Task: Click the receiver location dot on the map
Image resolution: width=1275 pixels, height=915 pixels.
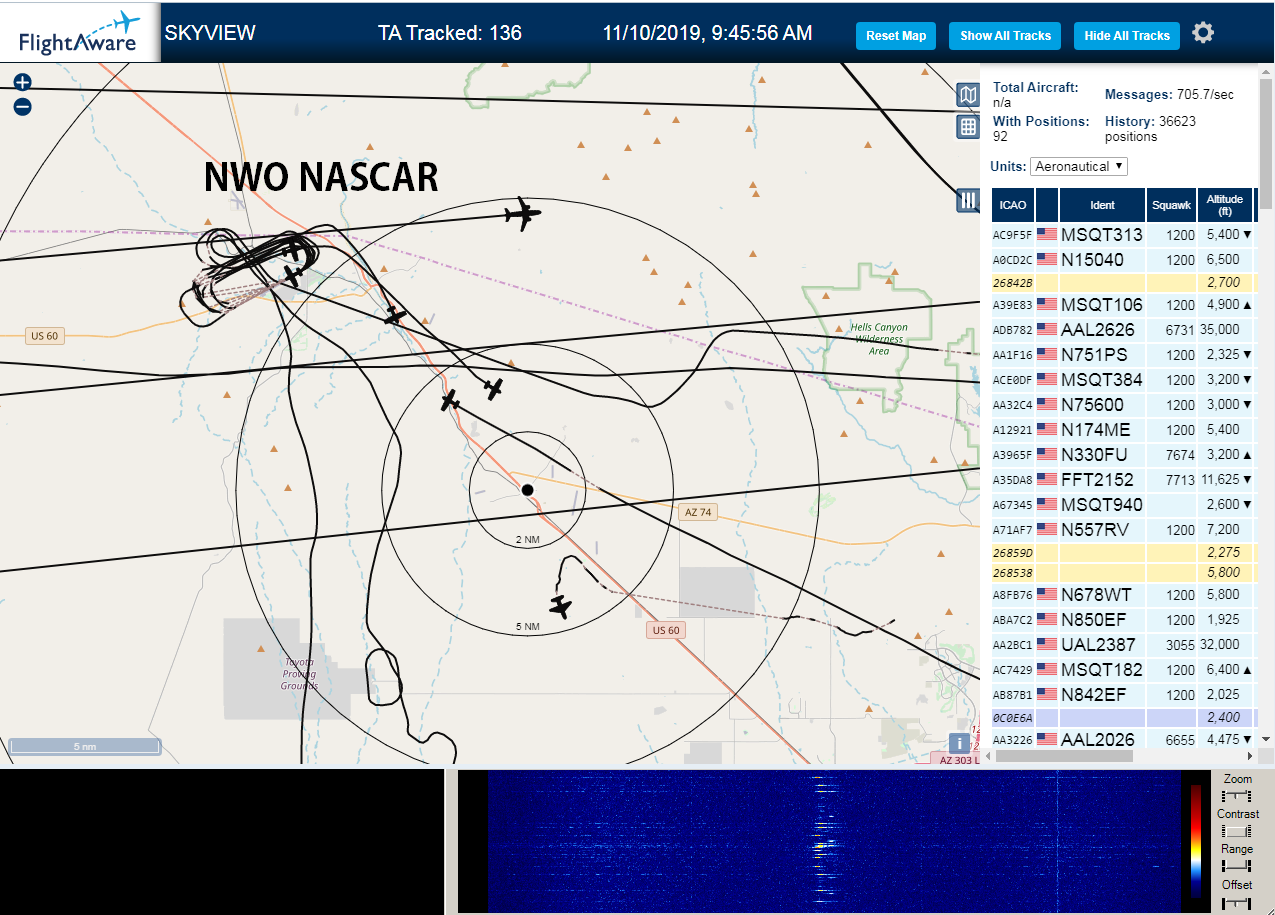Action: pyautogui.click(x=527, y=489)
